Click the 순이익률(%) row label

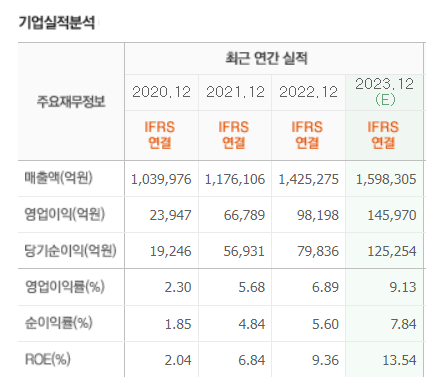(x=59, y=323)
